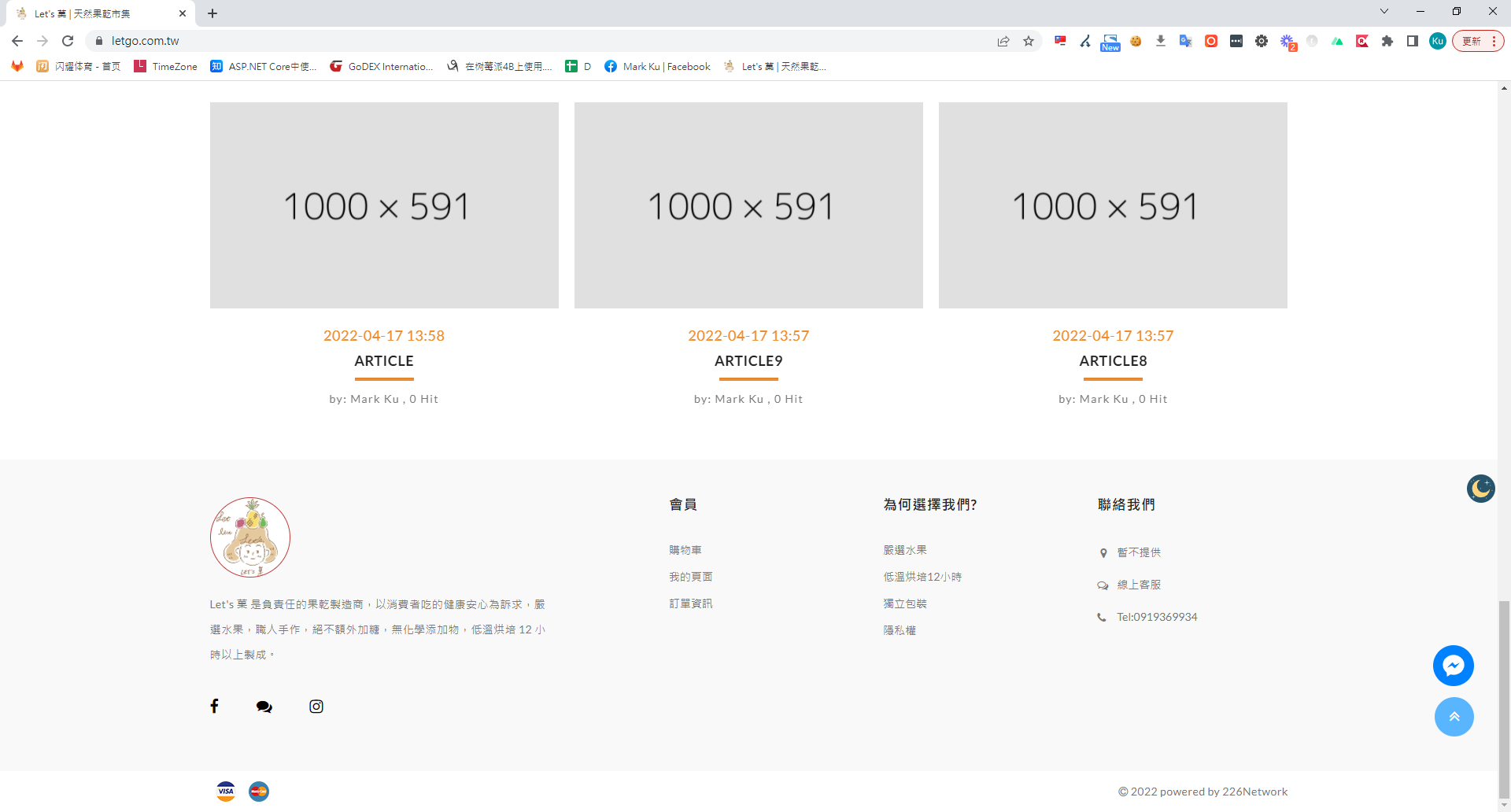Open the Chrome 更新 menu
The width and height of the screenshot is (1511, 812).
click(1478, 41)
